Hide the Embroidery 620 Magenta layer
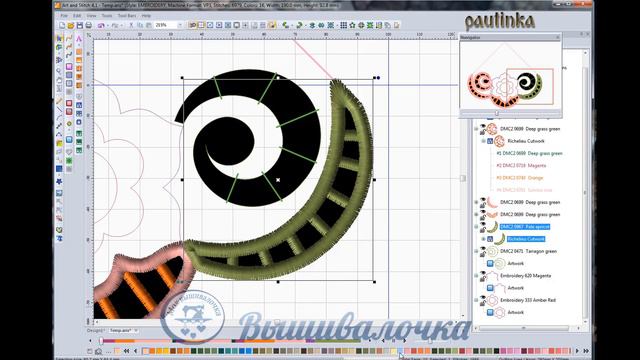The image size is (640, 360). (x=483, y=273)
